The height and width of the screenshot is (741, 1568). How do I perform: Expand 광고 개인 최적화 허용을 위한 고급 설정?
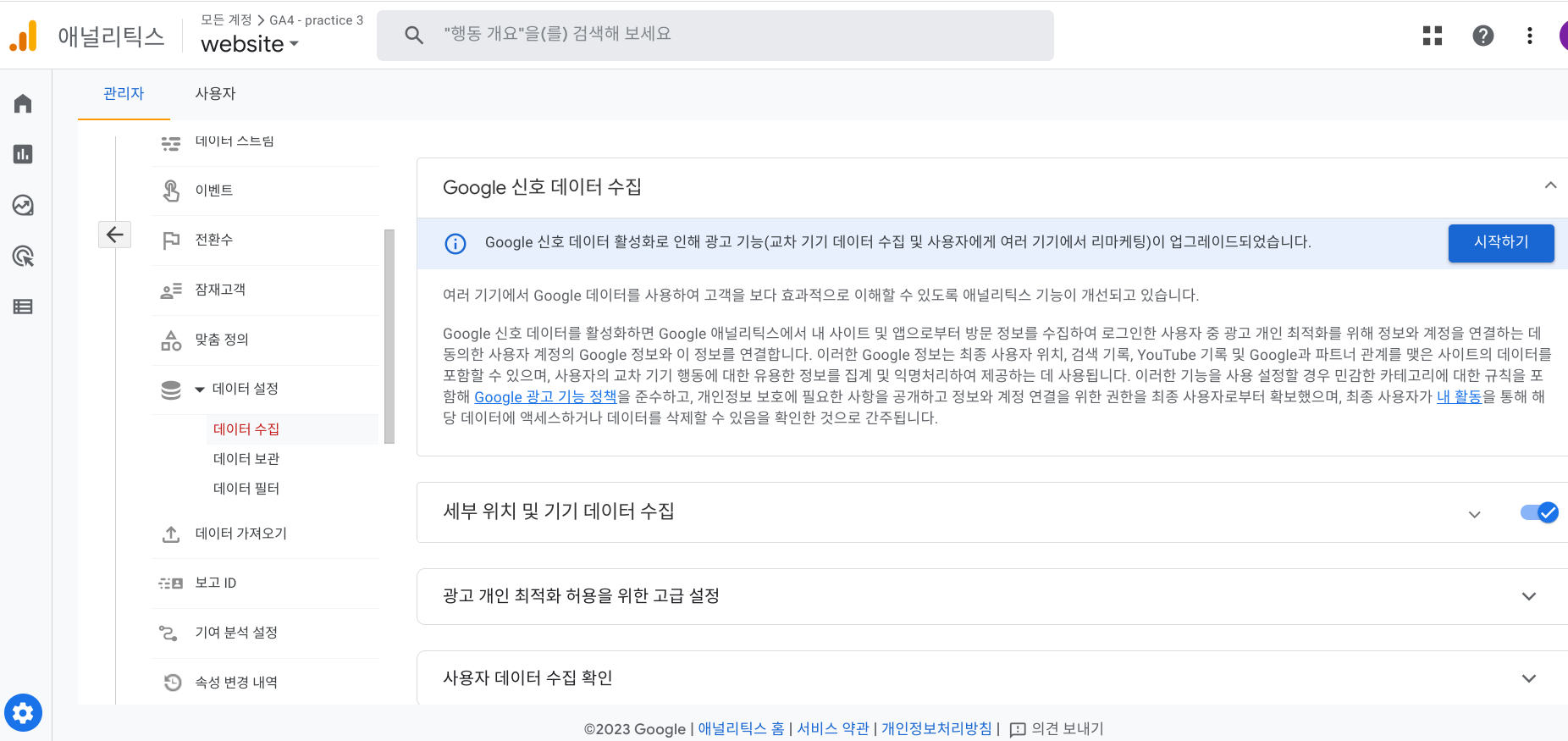[1529, 596]
